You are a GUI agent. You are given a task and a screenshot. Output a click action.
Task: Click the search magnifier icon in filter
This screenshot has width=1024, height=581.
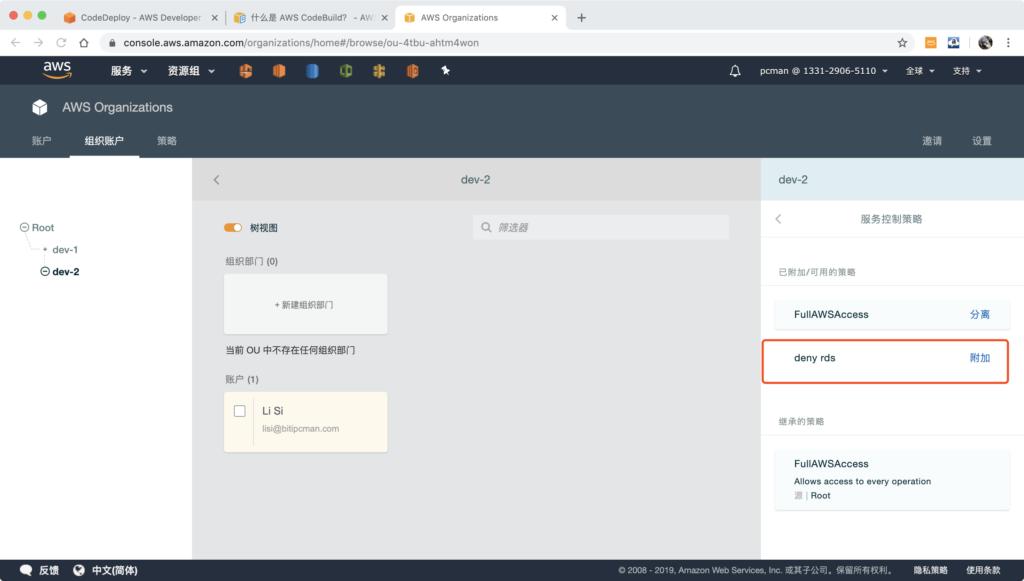click(x=486, y=227)
